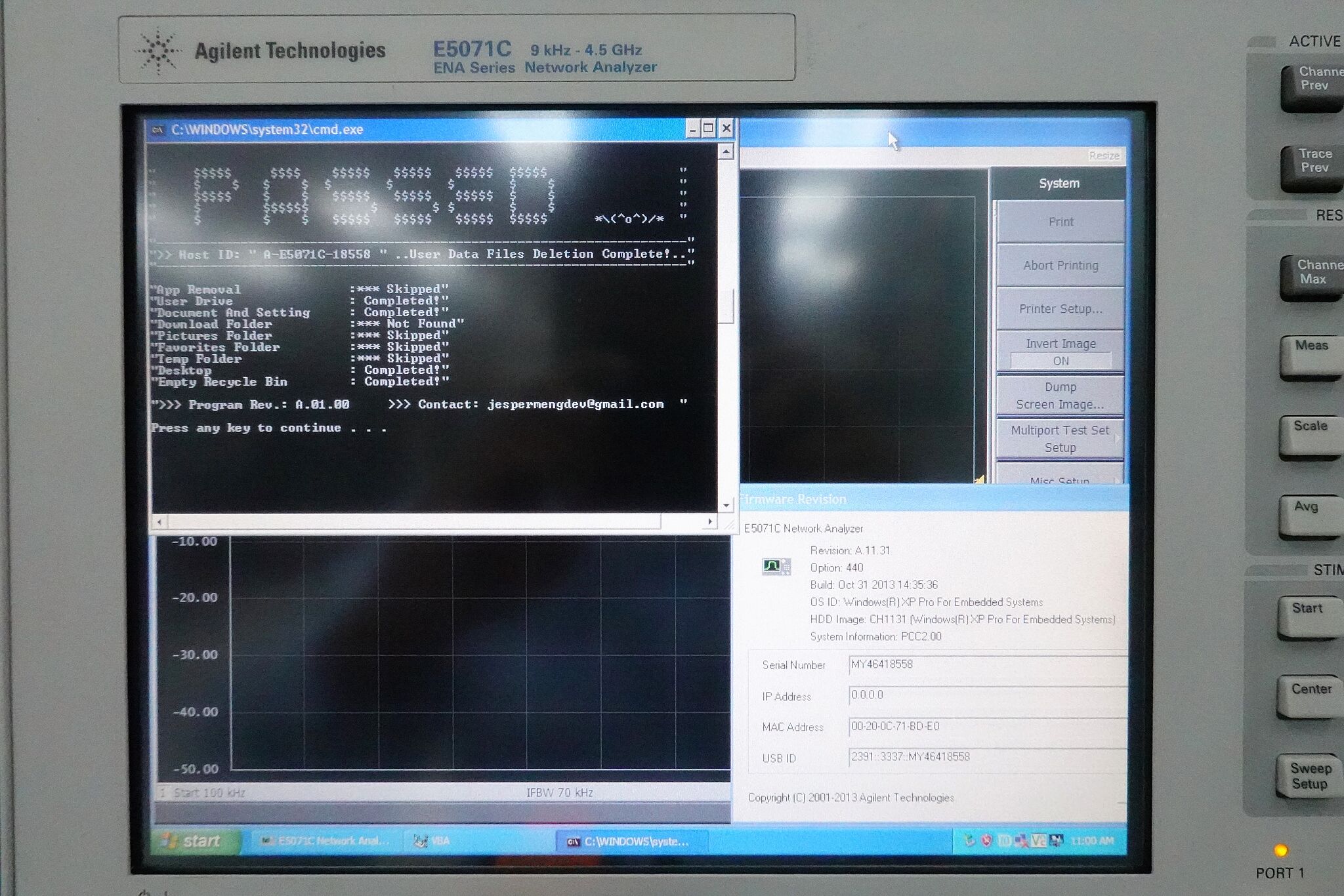The image size is (1344, 896).
Task: Click the cmd vertical scrollbar thumb
Action: (x=726, y=306)
